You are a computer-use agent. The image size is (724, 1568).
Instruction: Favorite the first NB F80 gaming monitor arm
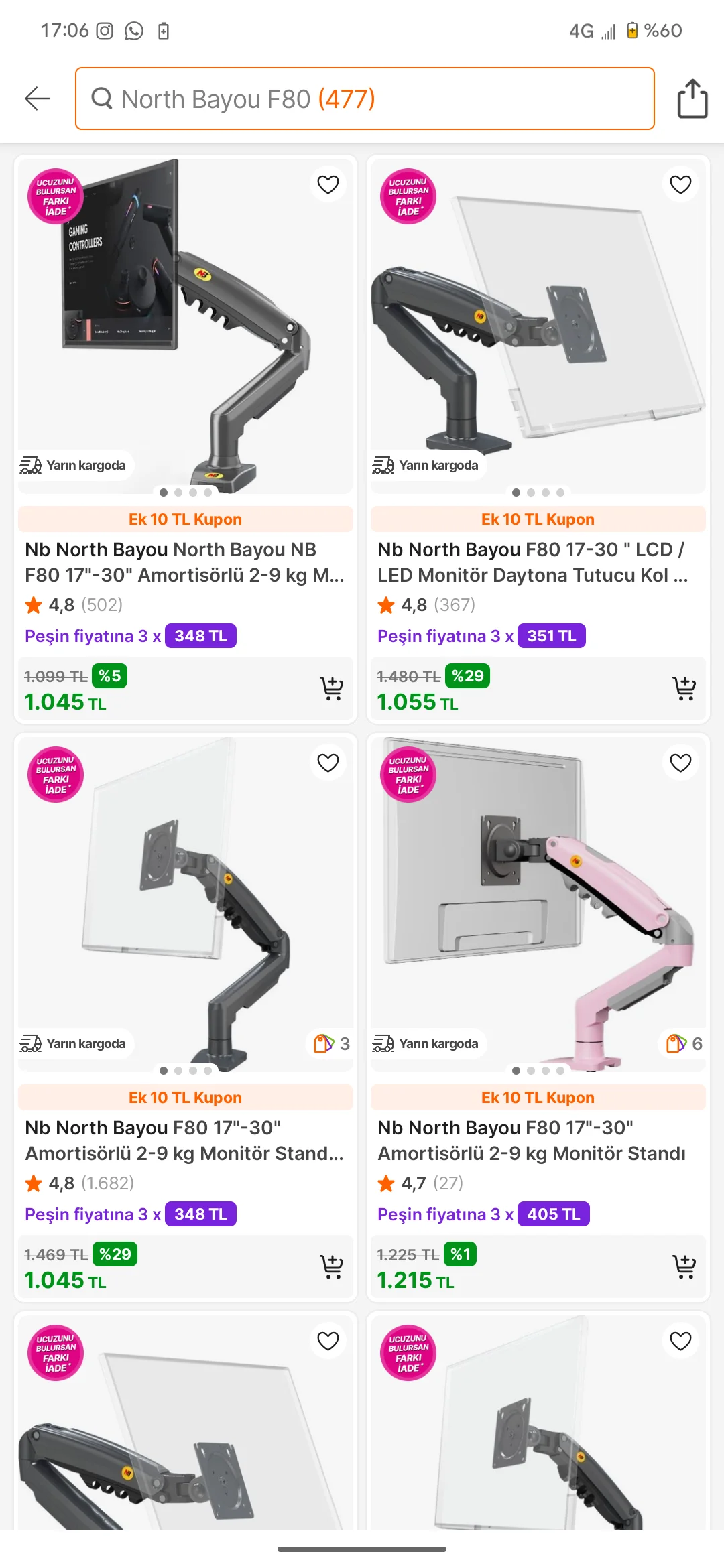tap(328, 184)
